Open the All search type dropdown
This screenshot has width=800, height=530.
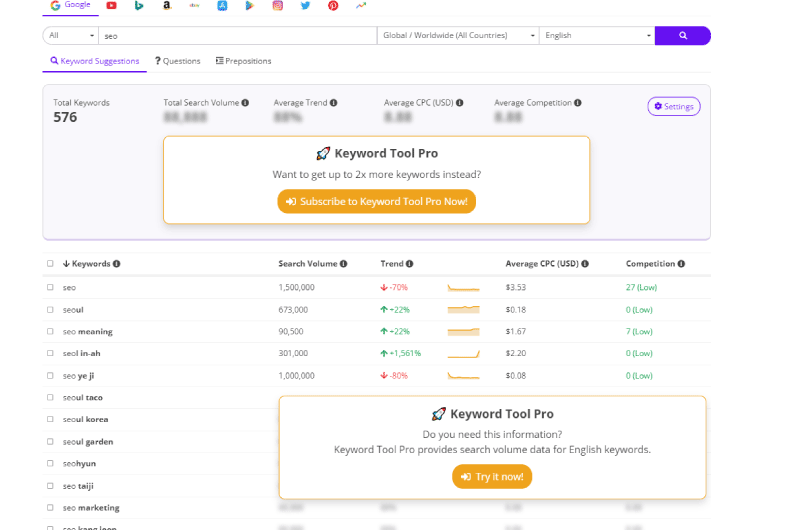click(x=70, y=36)
